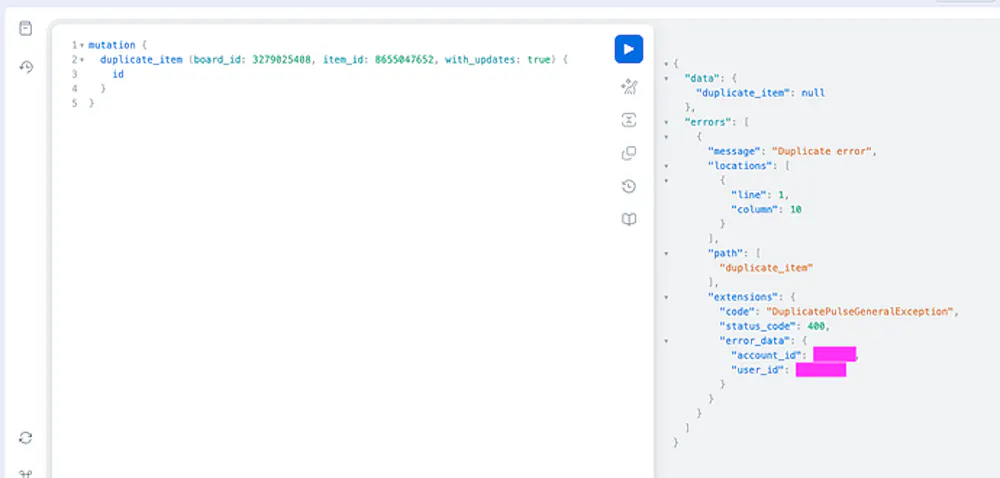Click the "account_id" key in error_data

coord(769,356)
